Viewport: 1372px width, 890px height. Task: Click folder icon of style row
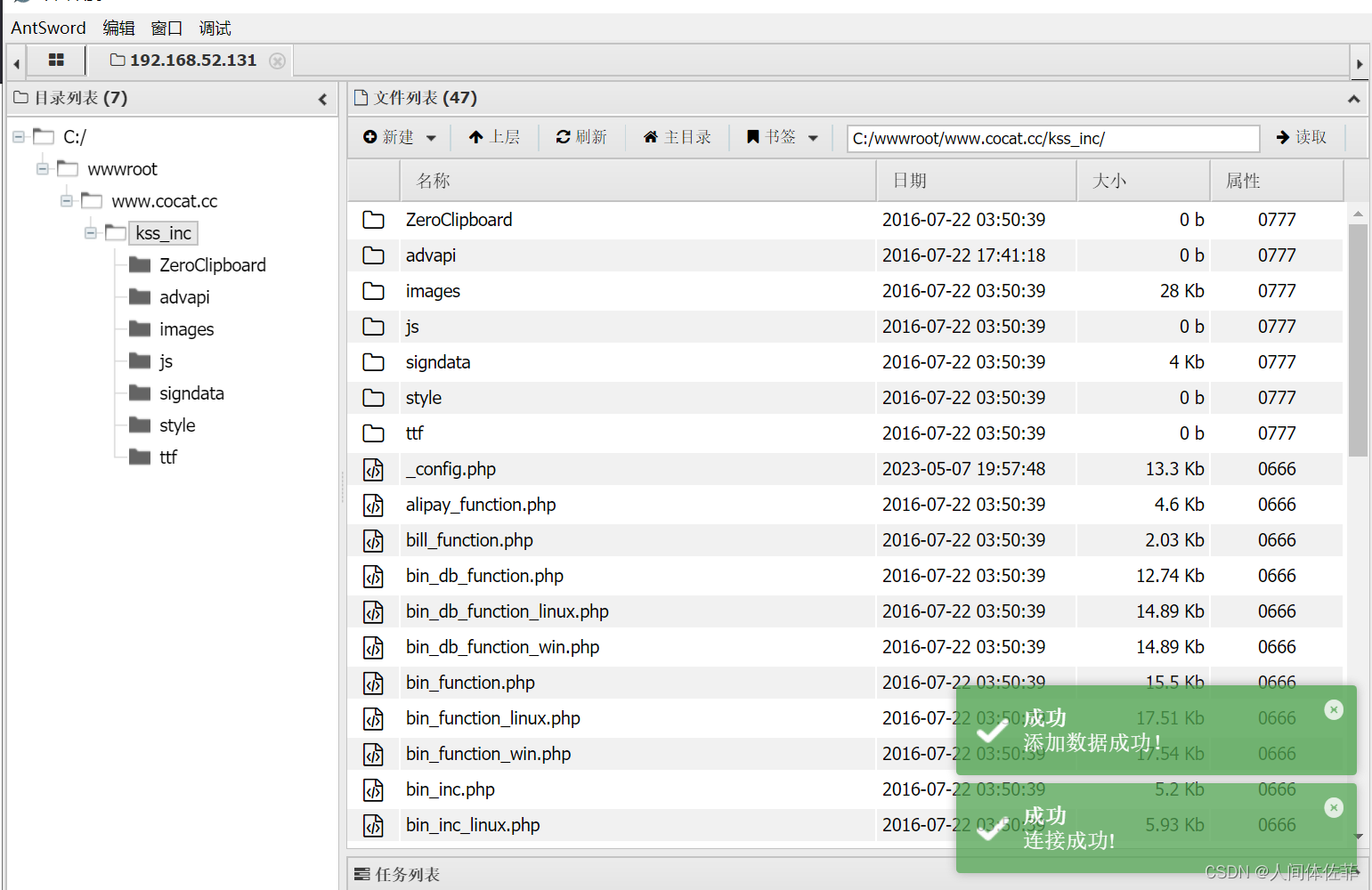coord(373,398)
